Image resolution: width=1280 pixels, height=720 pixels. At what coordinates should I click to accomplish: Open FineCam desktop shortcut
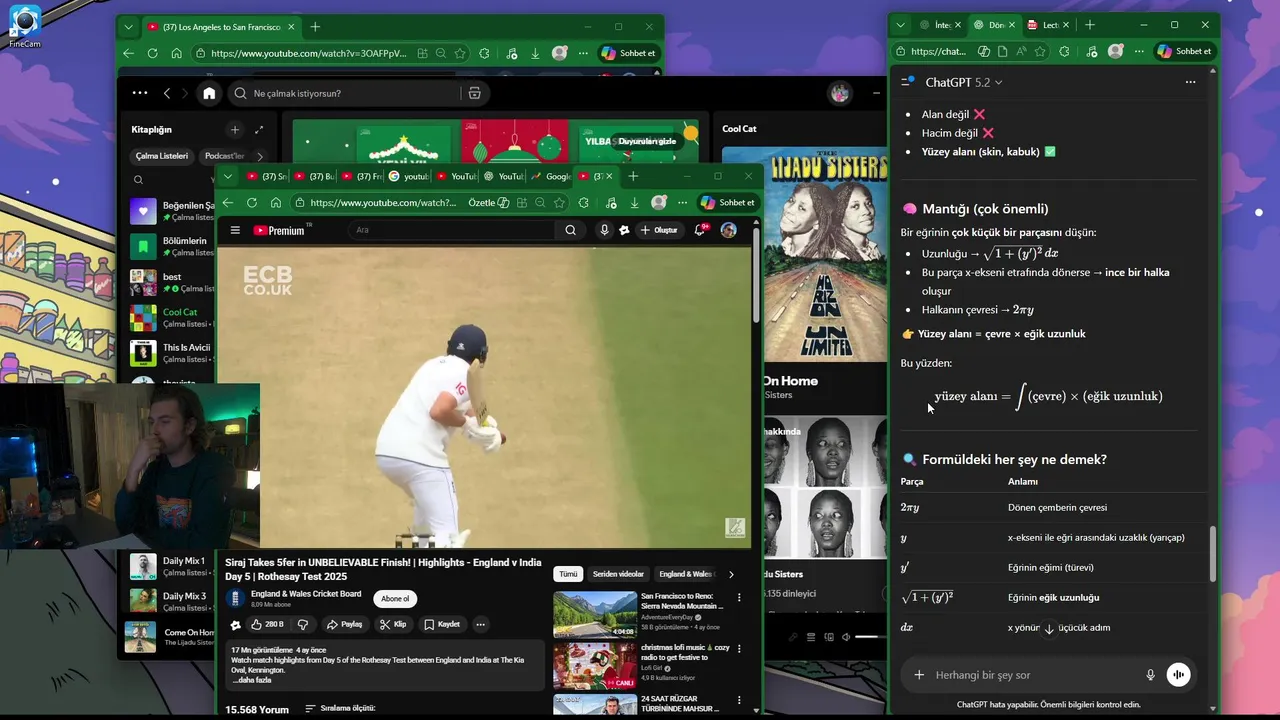[24, 26]
